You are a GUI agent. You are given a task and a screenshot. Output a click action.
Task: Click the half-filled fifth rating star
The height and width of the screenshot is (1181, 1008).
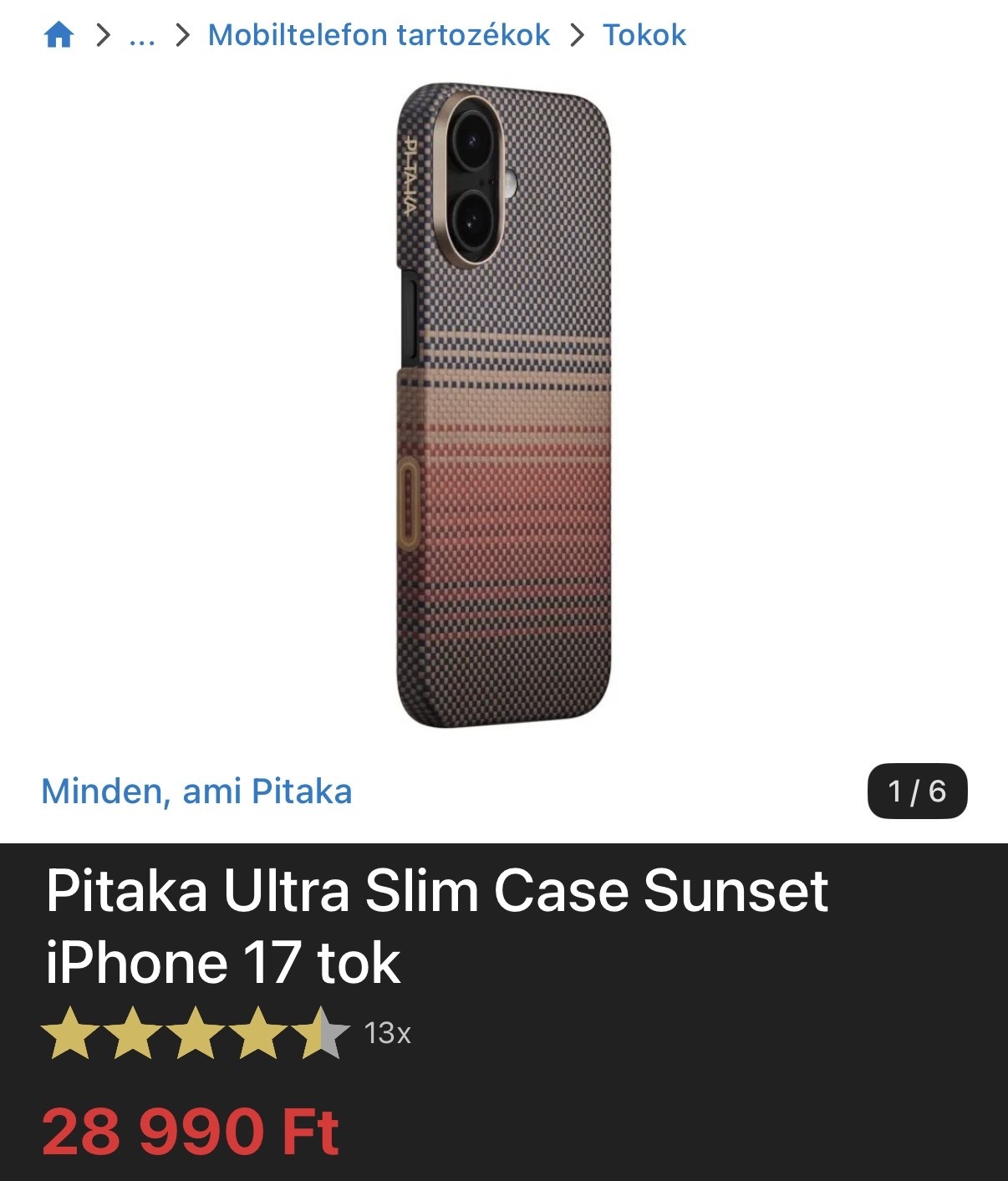tap(321, 1033)
